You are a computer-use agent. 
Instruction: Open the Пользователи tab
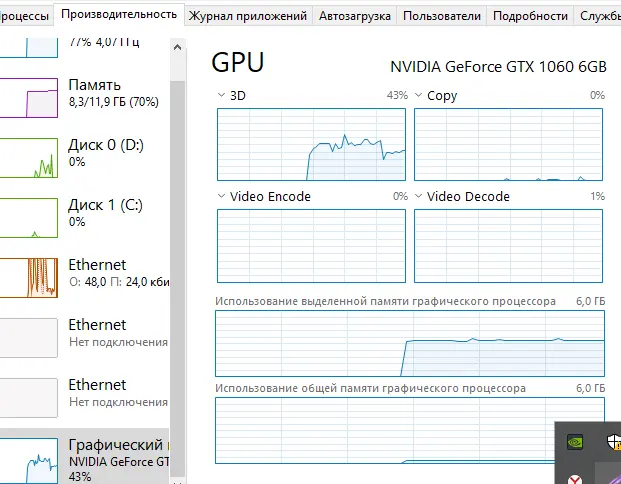click(442, 16)
